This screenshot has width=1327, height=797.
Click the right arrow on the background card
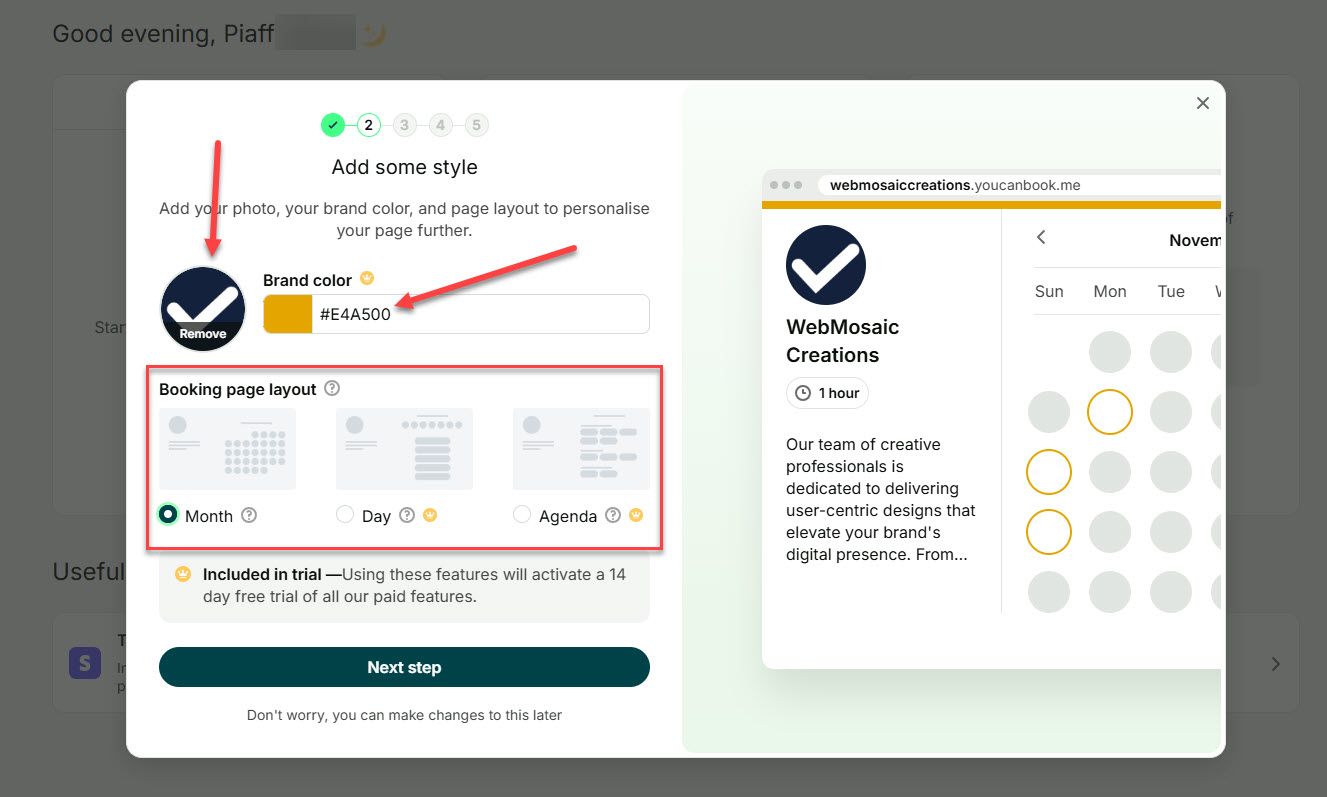(1275, 663)
